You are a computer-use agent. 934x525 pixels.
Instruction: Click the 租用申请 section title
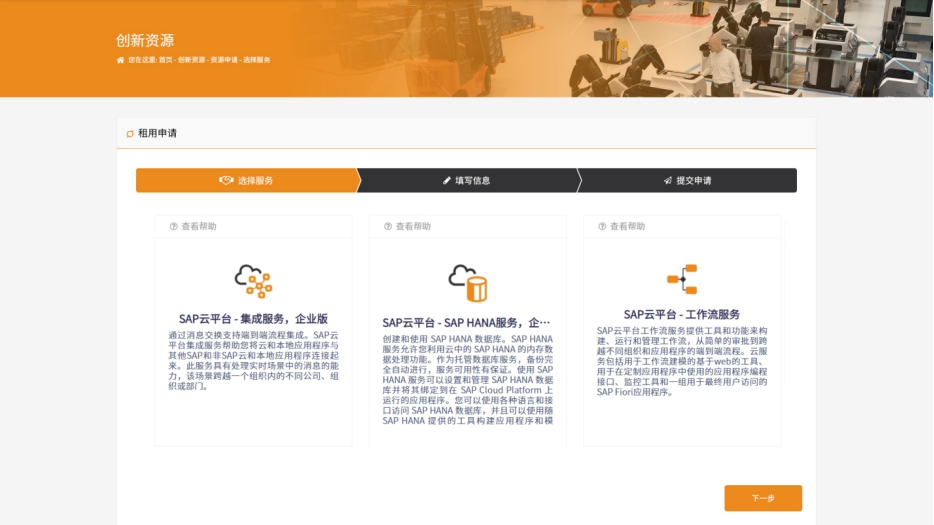click(157, 133)
